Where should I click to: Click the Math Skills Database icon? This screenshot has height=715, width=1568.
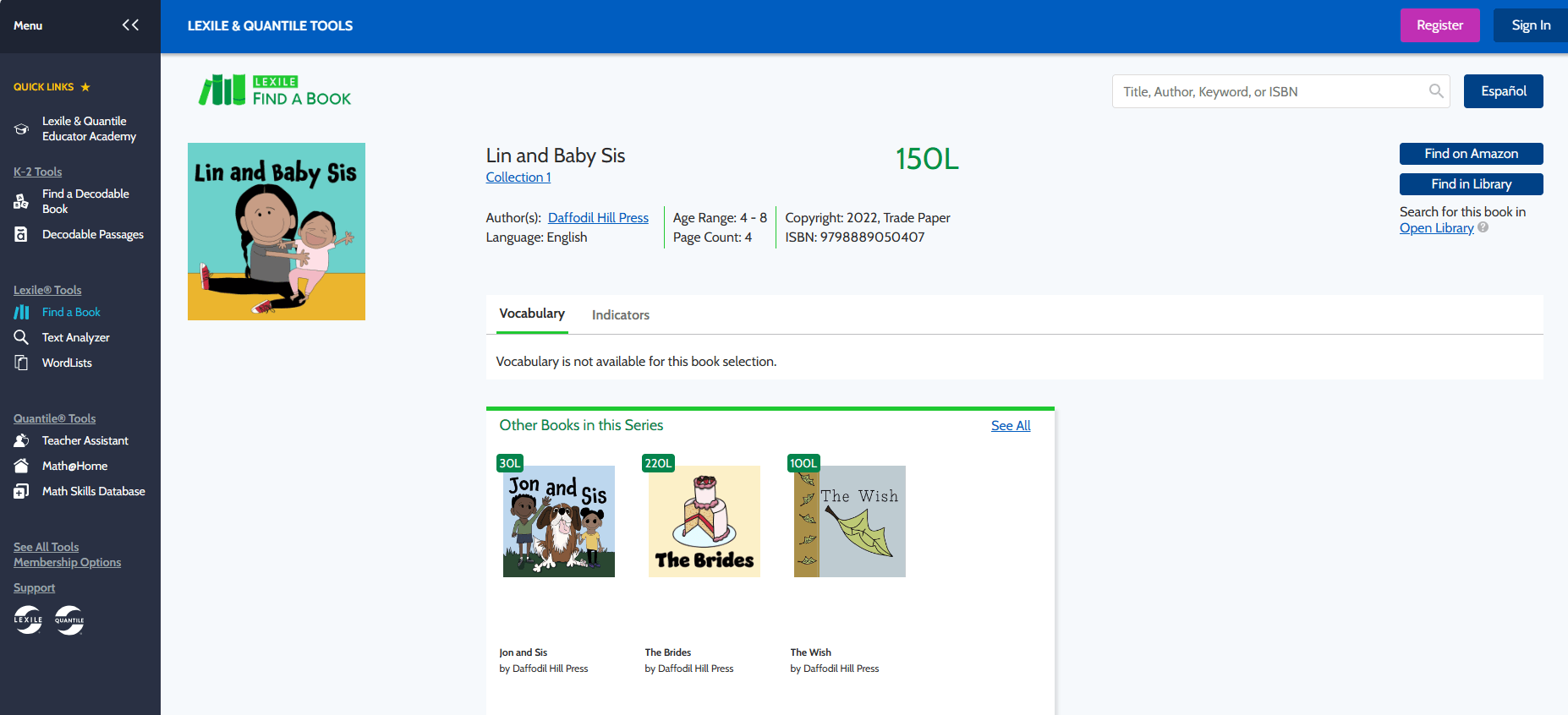click(x=21, y=491)
